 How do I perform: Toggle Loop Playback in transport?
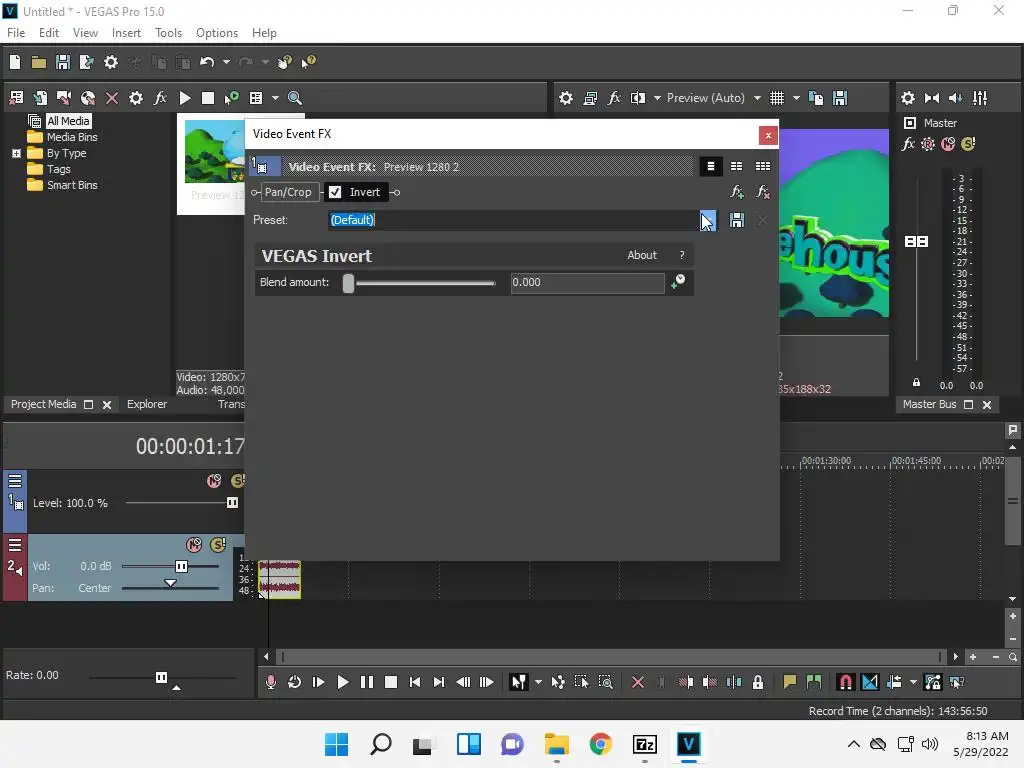pyautogui.click(x=295, y=682)
